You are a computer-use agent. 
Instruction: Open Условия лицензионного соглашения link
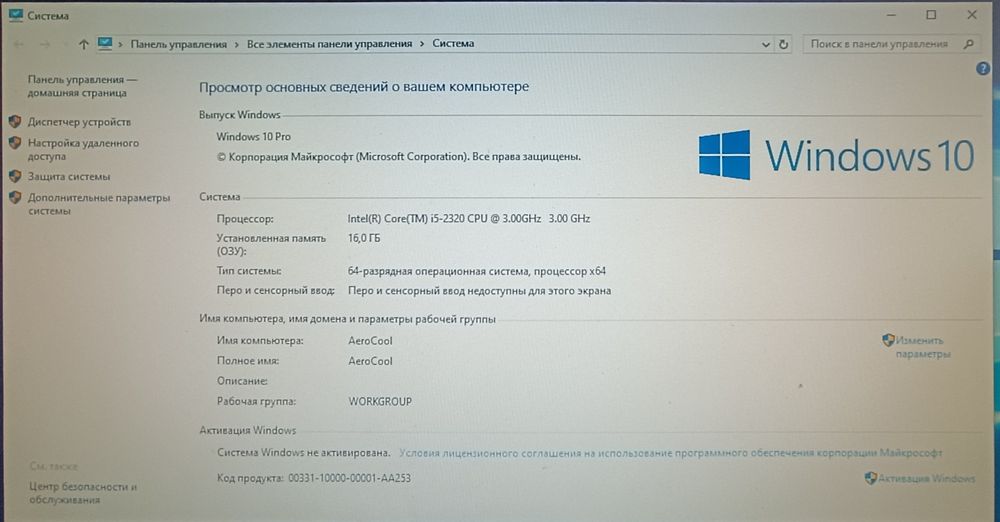[671, 453]
